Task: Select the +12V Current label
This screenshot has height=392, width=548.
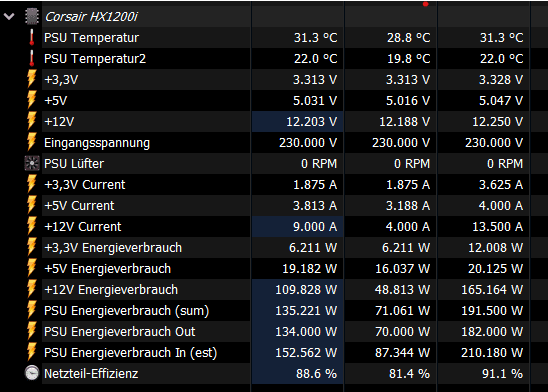Action: (82, 226)
